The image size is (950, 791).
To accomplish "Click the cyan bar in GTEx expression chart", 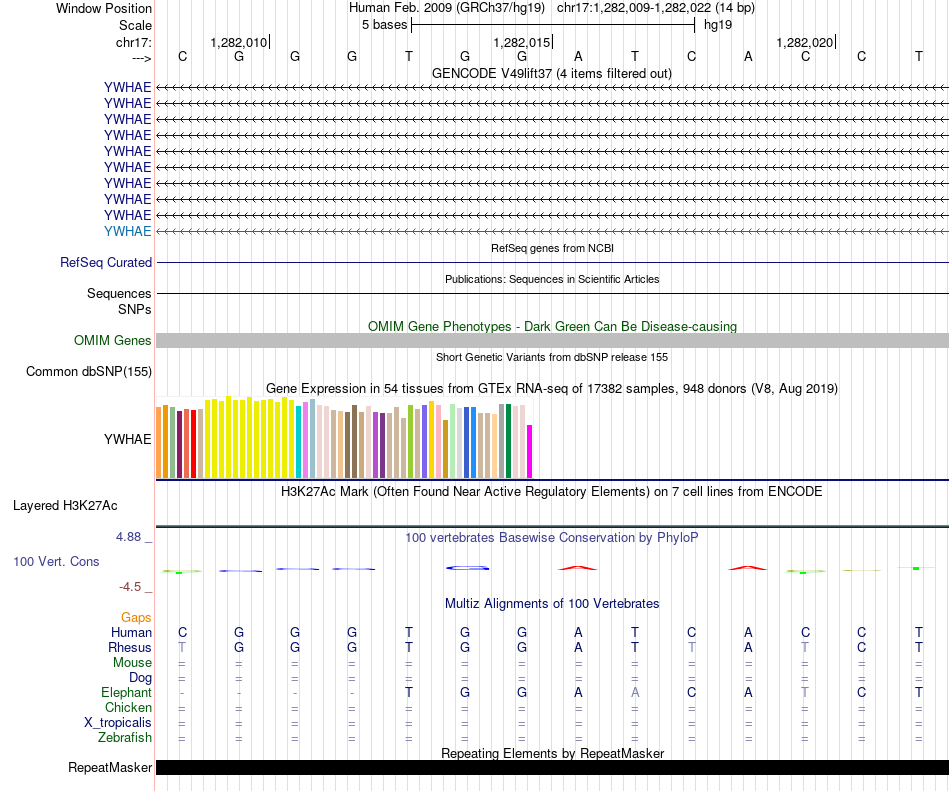I will (299, 442).
